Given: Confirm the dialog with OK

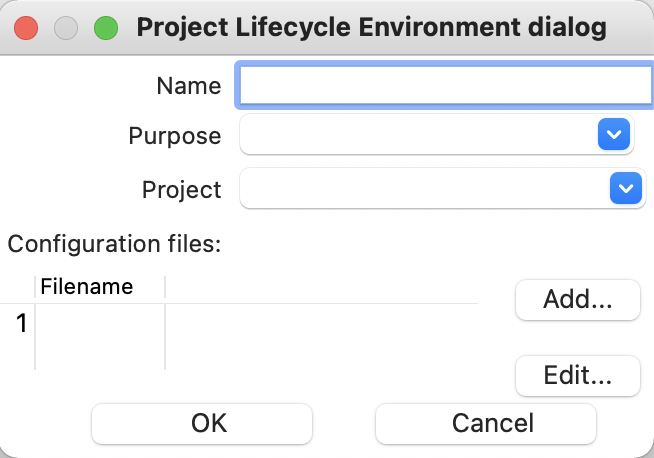Looking at the screenshot, I should (x=209, y=423).
